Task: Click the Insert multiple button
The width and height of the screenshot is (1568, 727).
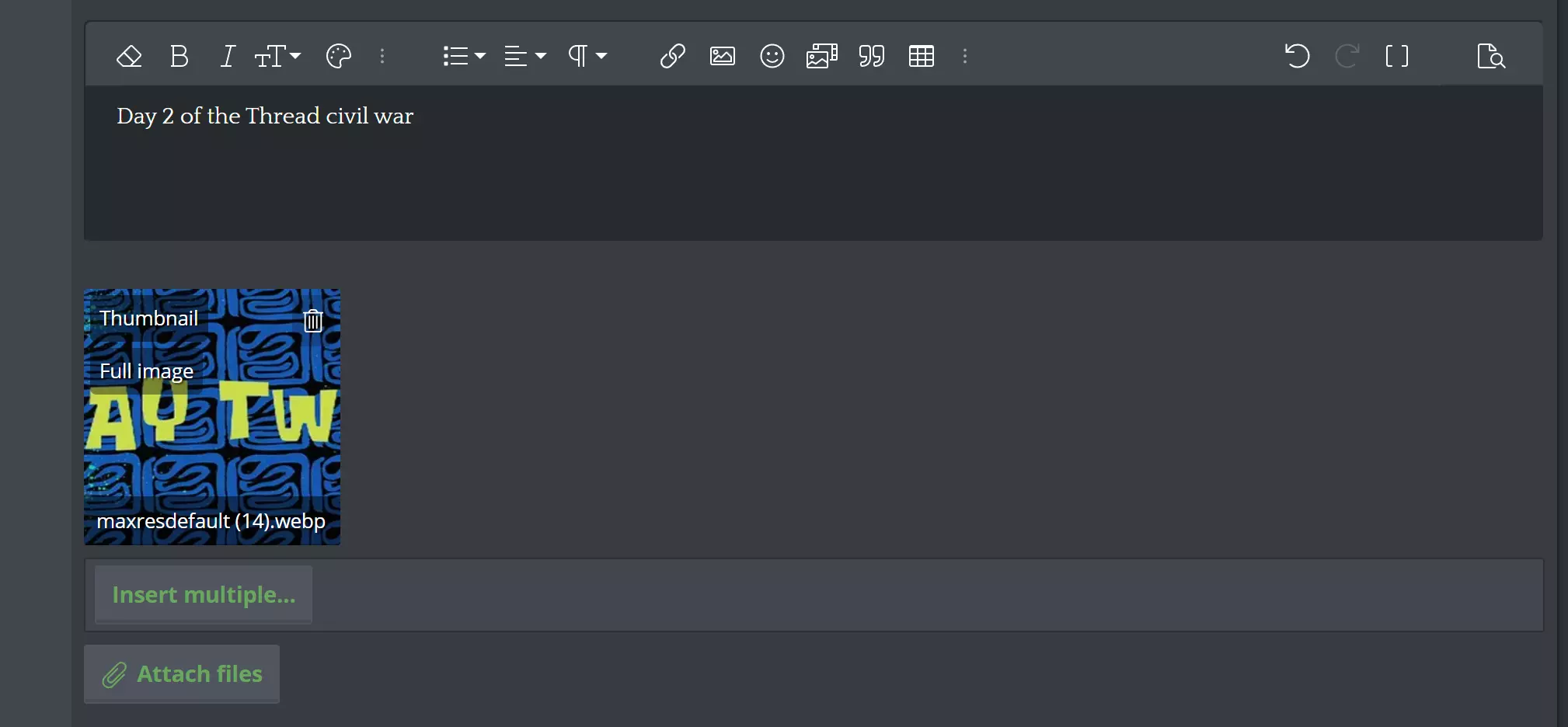Action: 204,594
